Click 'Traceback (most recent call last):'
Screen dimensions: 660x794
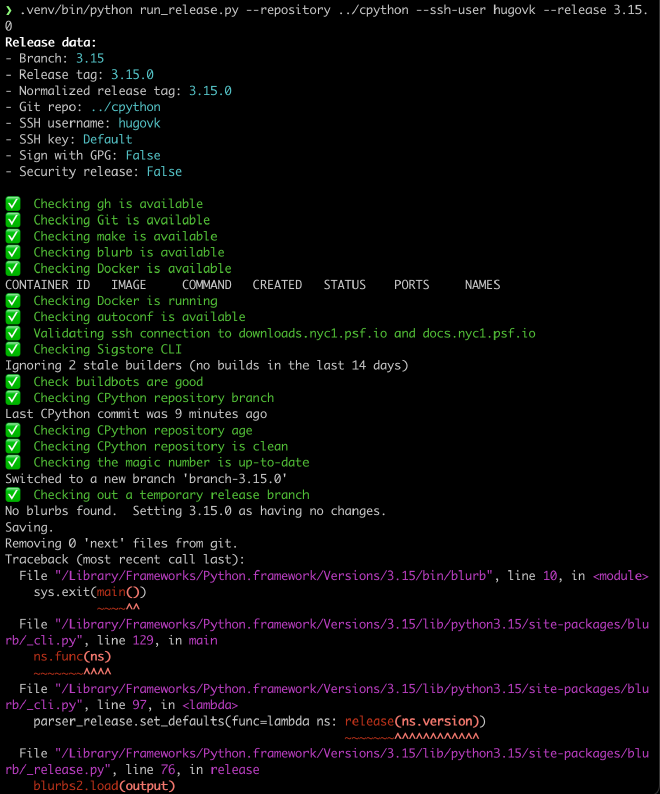pyautogui.click(x=125, y=560)
